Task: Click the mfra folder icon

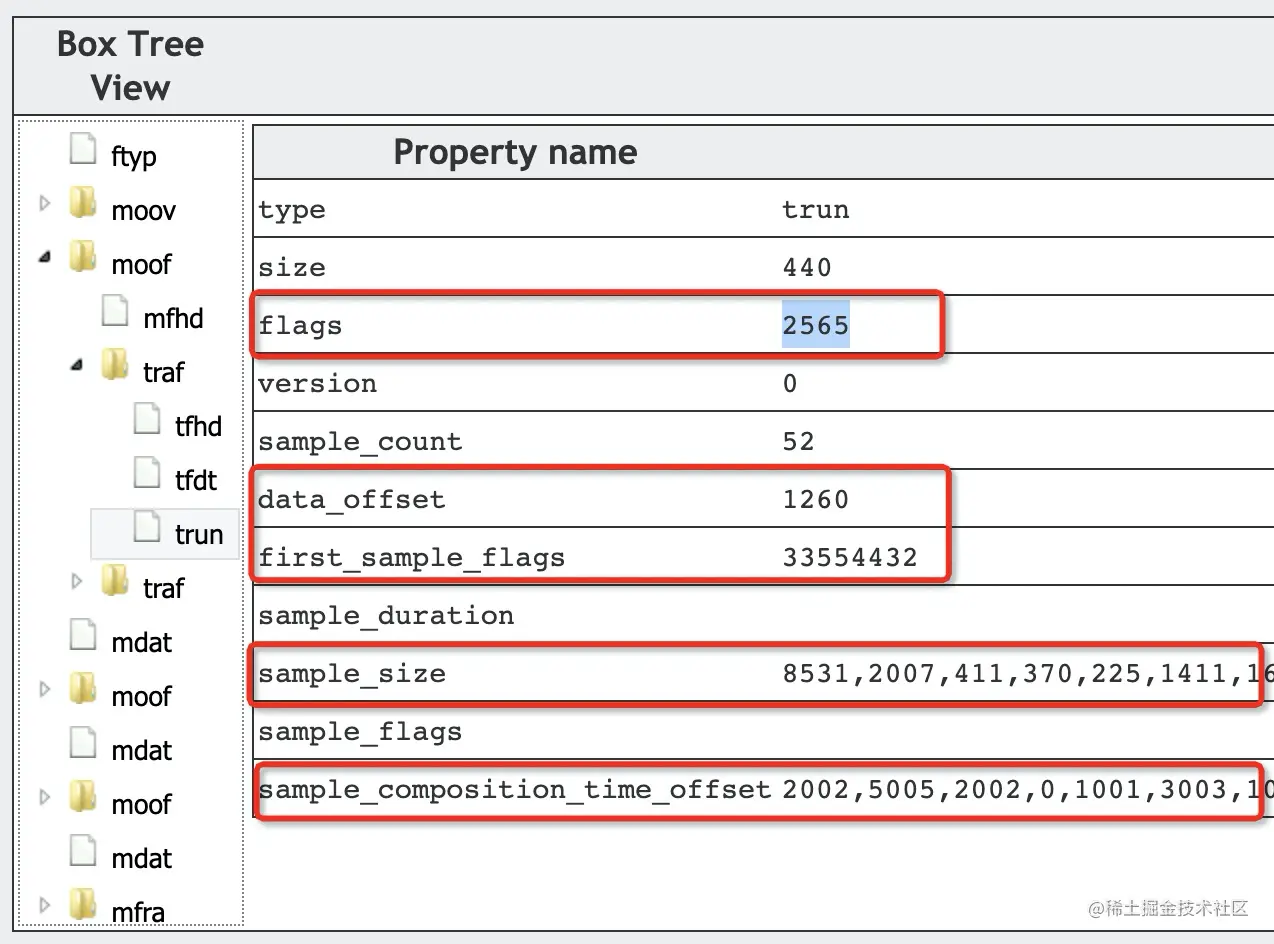Action: [84, 906]
